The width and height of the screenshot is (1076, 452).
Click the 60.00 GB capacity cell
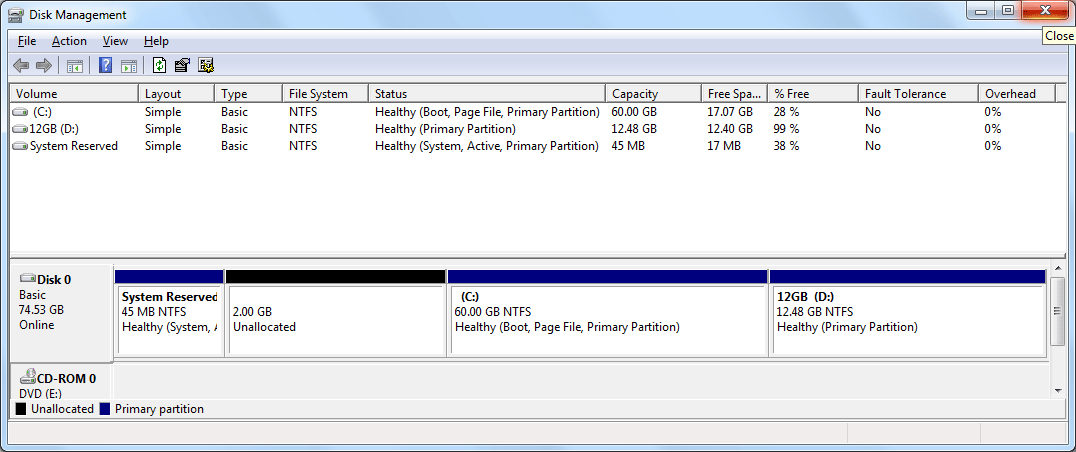coord(634,112)
